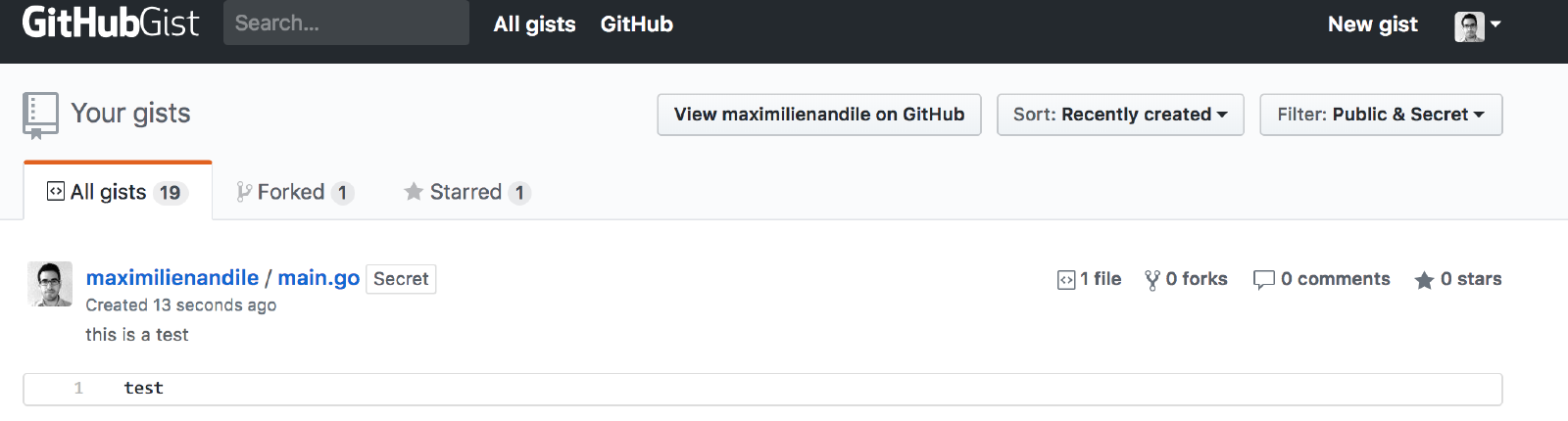1568x421 pixels.
Task: Open the main.go gist link
Action: pos(318,278)
